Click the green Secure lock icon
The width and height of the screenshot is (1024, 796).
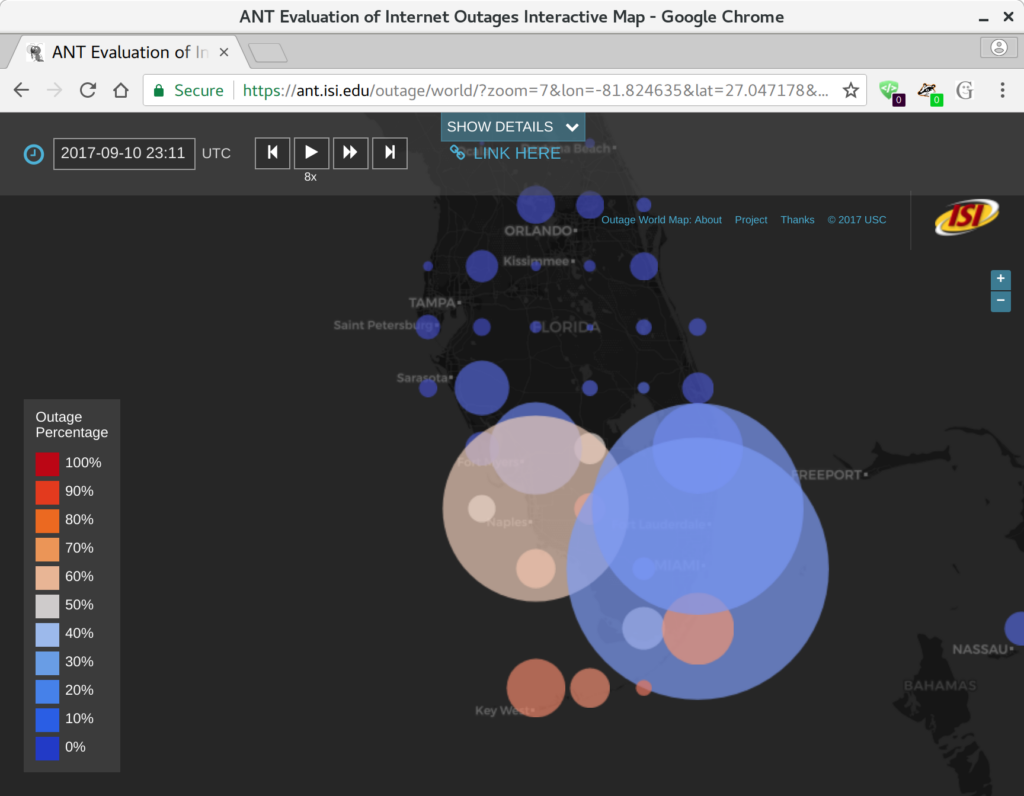click(159, 90)
